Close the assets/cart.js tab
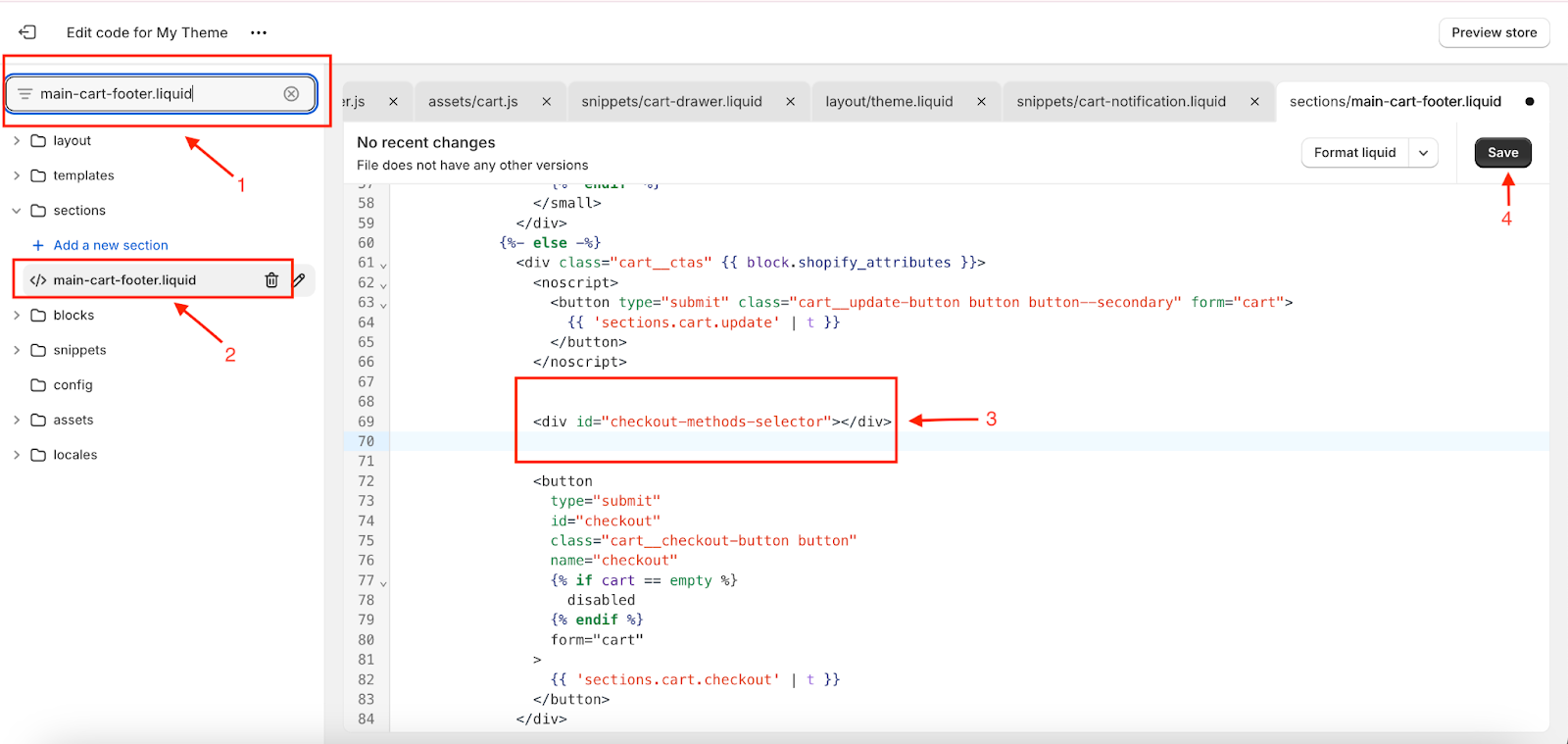The image size is (1568, 744). (546, 101)
